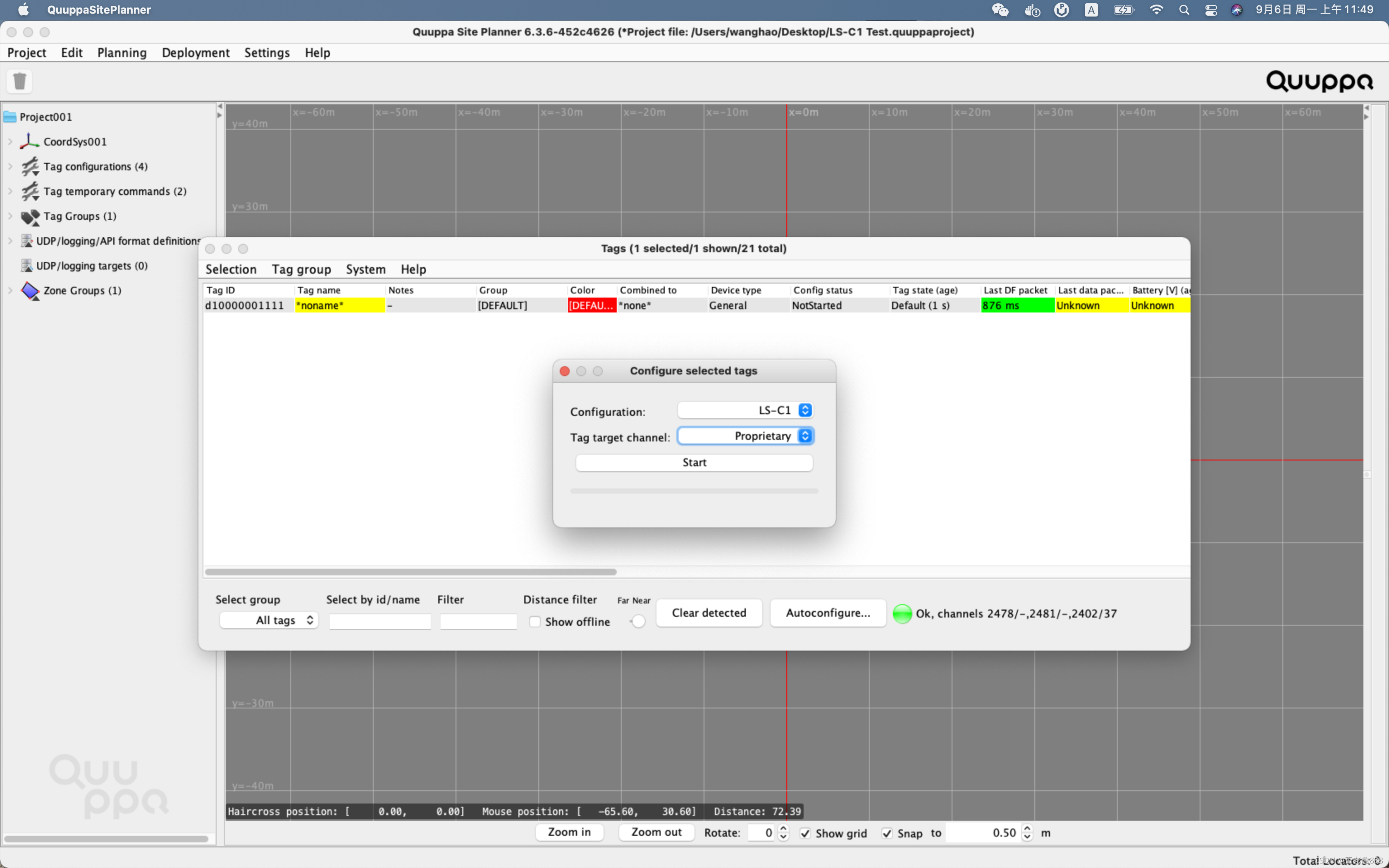Open the Tag target channel dropdown
This screenshot has width=1389, height=868.
(x=746, y=436)
